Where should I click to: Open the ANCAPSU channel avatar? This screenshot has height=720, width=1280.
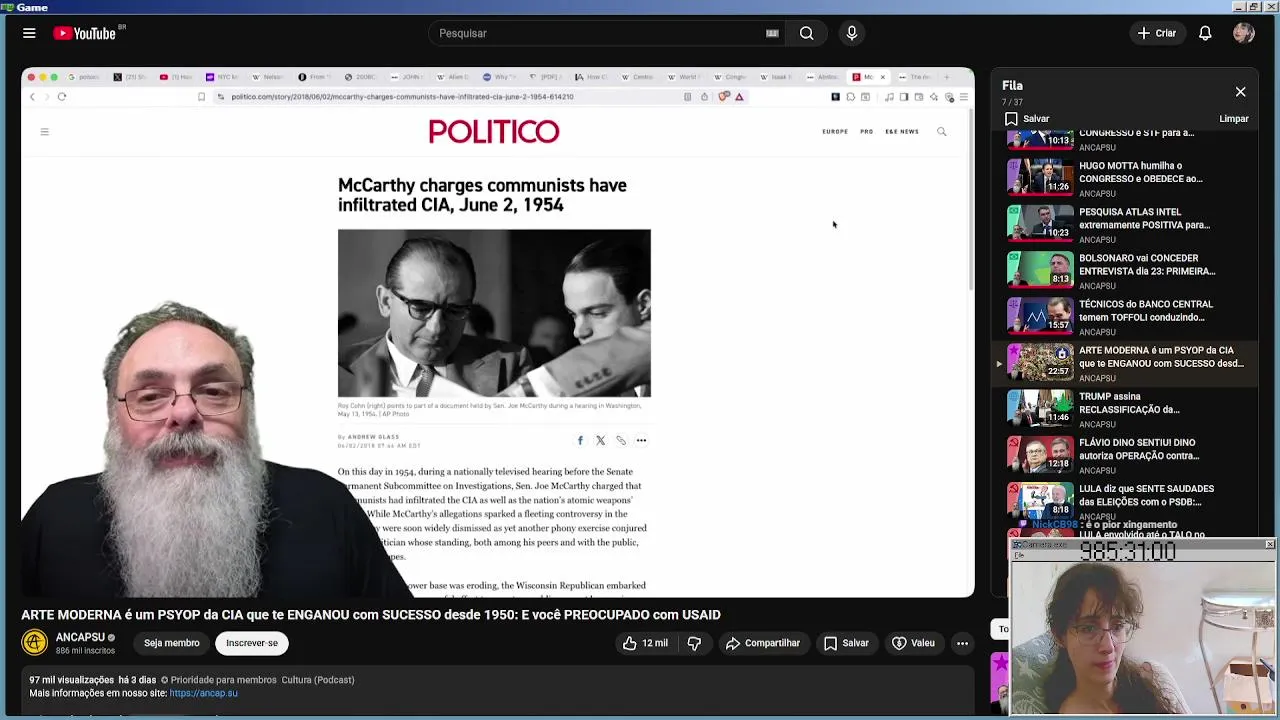pos(35,643)
